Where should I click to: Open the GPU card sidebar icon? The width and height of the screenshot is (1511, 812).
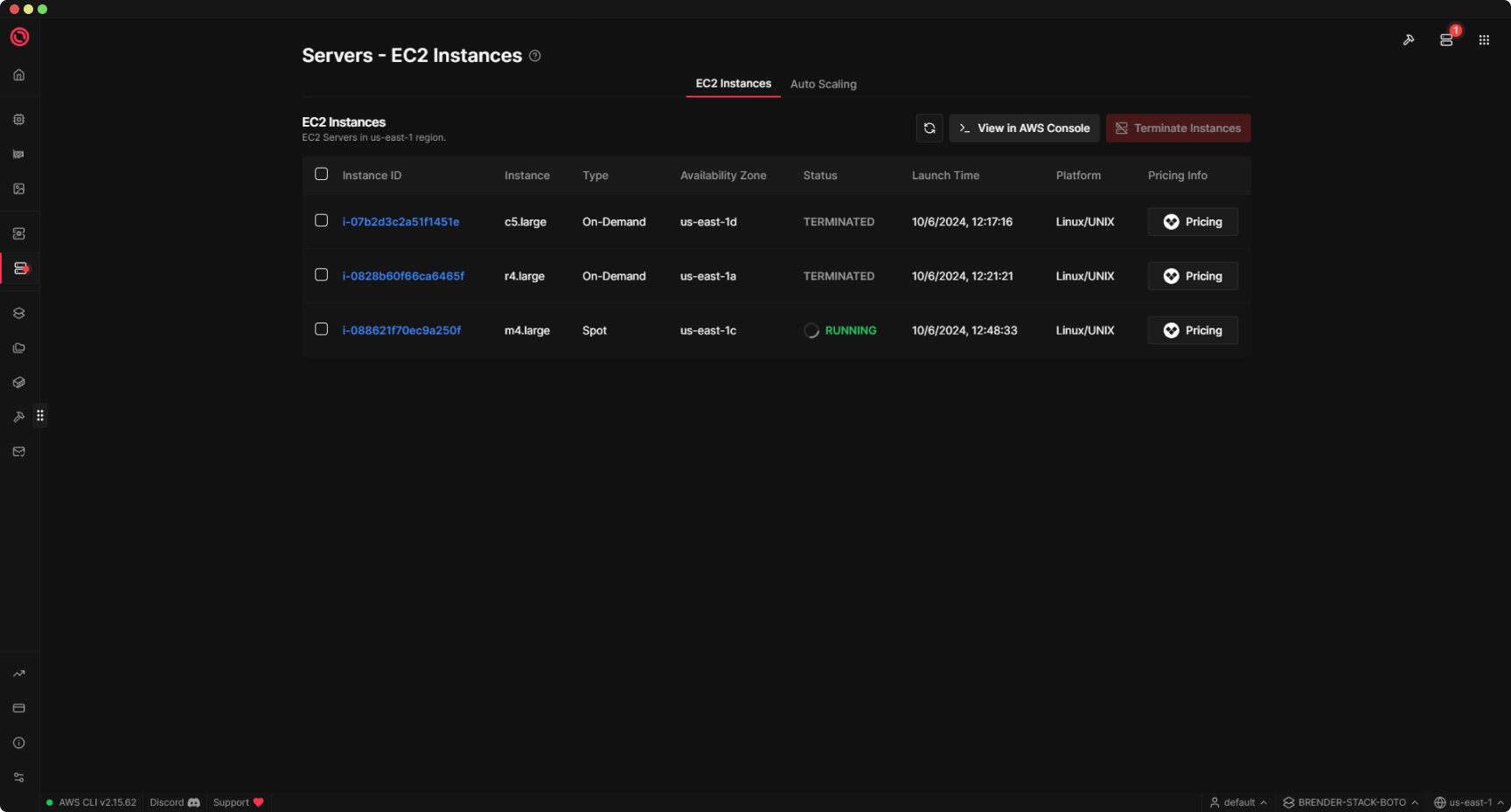click(x=19, y=155)
